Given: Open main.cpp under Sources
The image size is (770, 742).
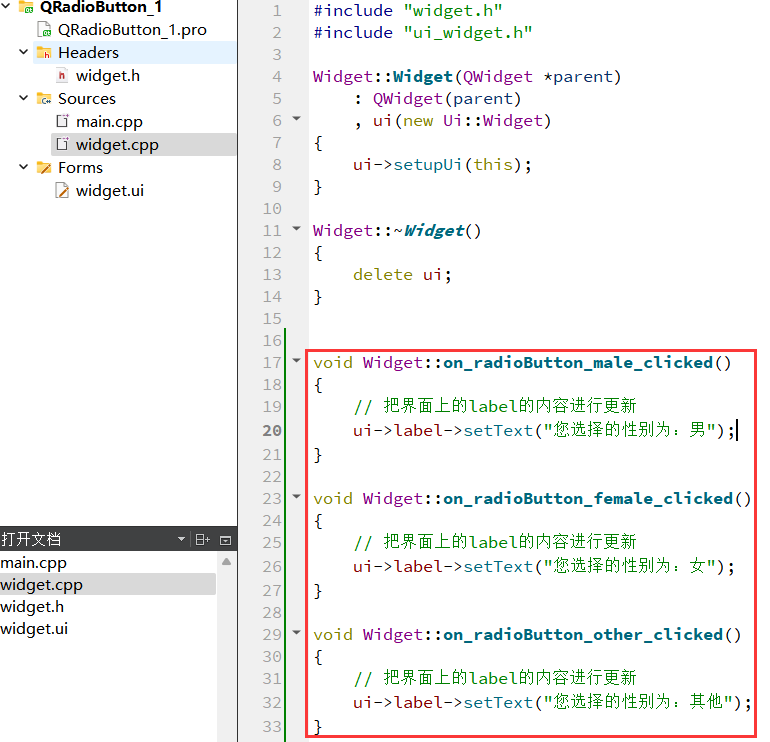Looking at the screenshot, I should tap(109, 122).
